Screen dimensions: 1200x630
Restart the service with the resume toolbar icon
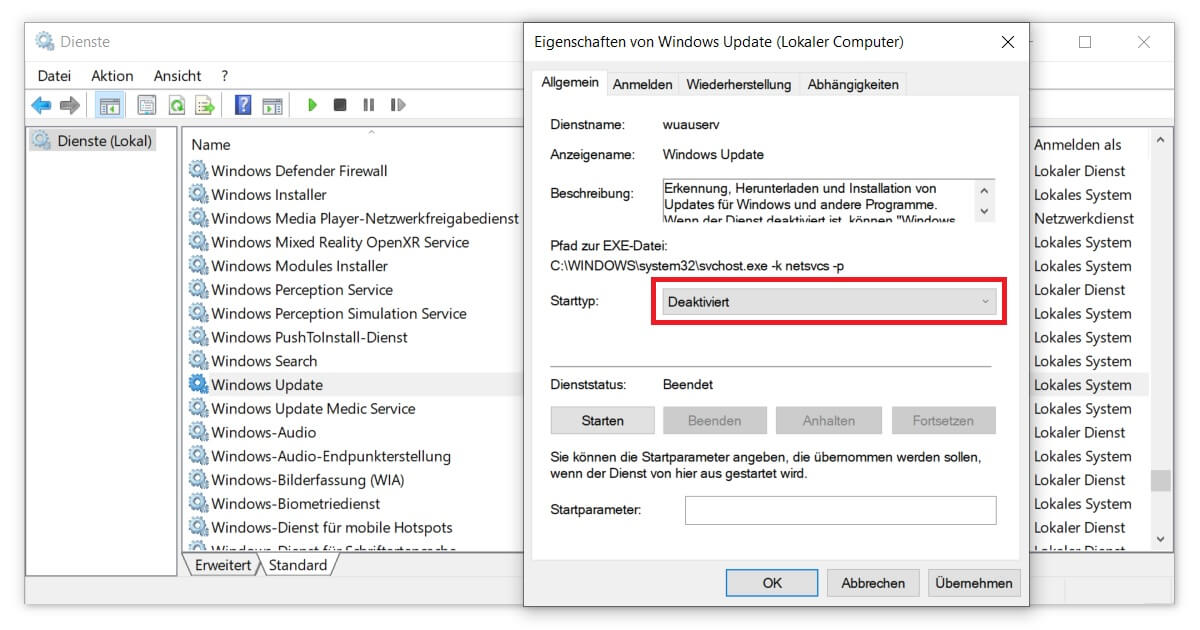coord(398,104)
